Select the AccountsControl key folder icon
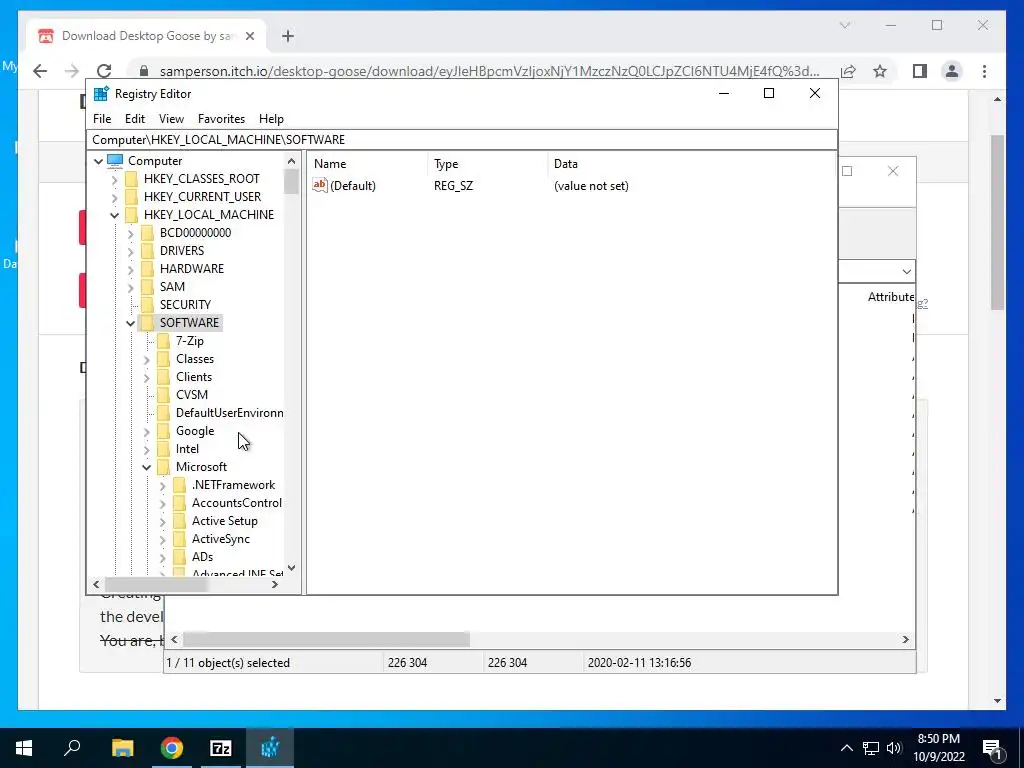 180,503
